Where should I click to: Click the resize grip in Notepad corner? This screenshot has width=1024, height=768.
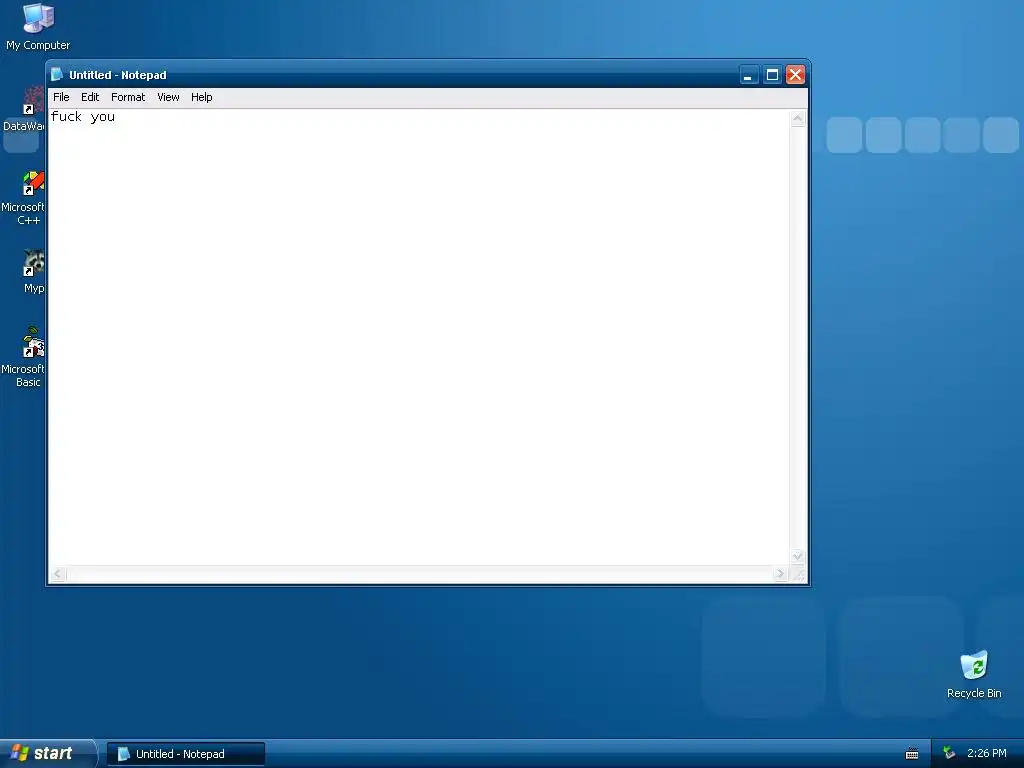point(797,573)
